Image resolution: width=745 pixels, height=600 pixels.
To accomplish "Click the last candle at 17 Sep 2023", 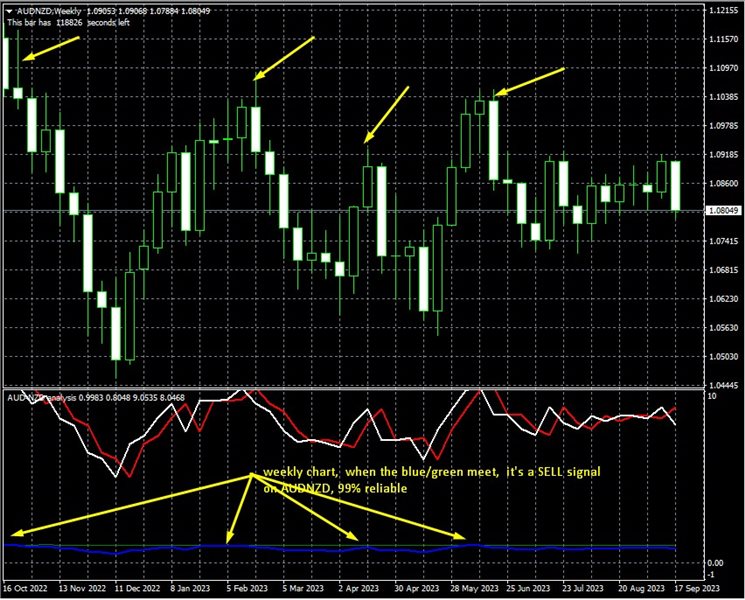I will pyautogui.click(x=675, y=186).
